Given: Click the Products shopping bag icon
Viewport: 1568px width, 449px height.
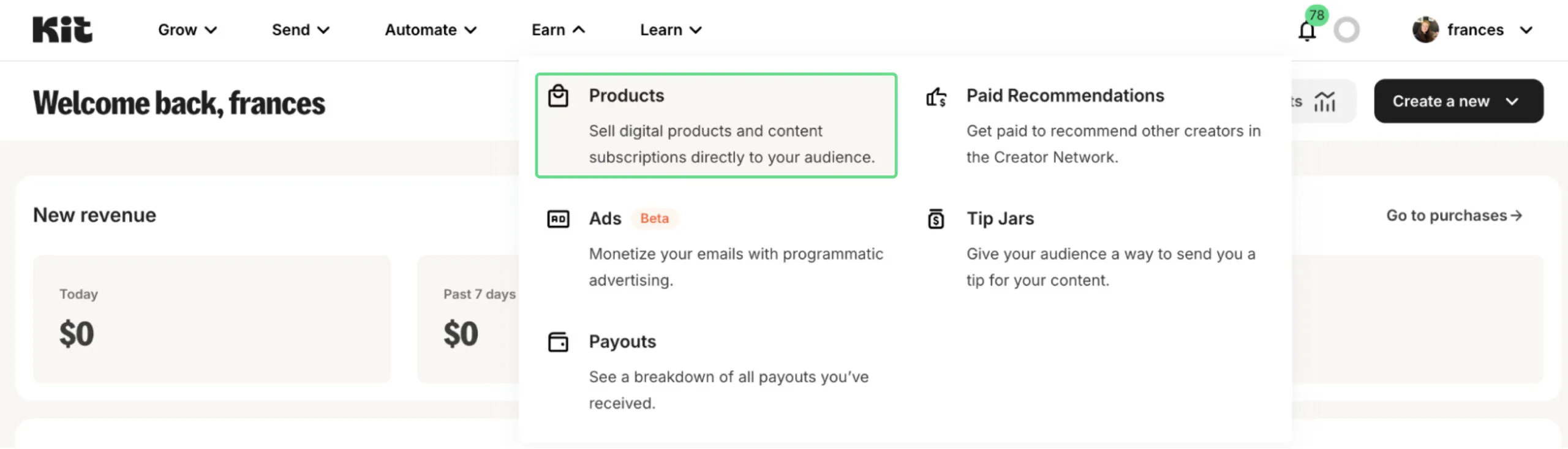Looking at the screenshot, I should click(558, 96).
